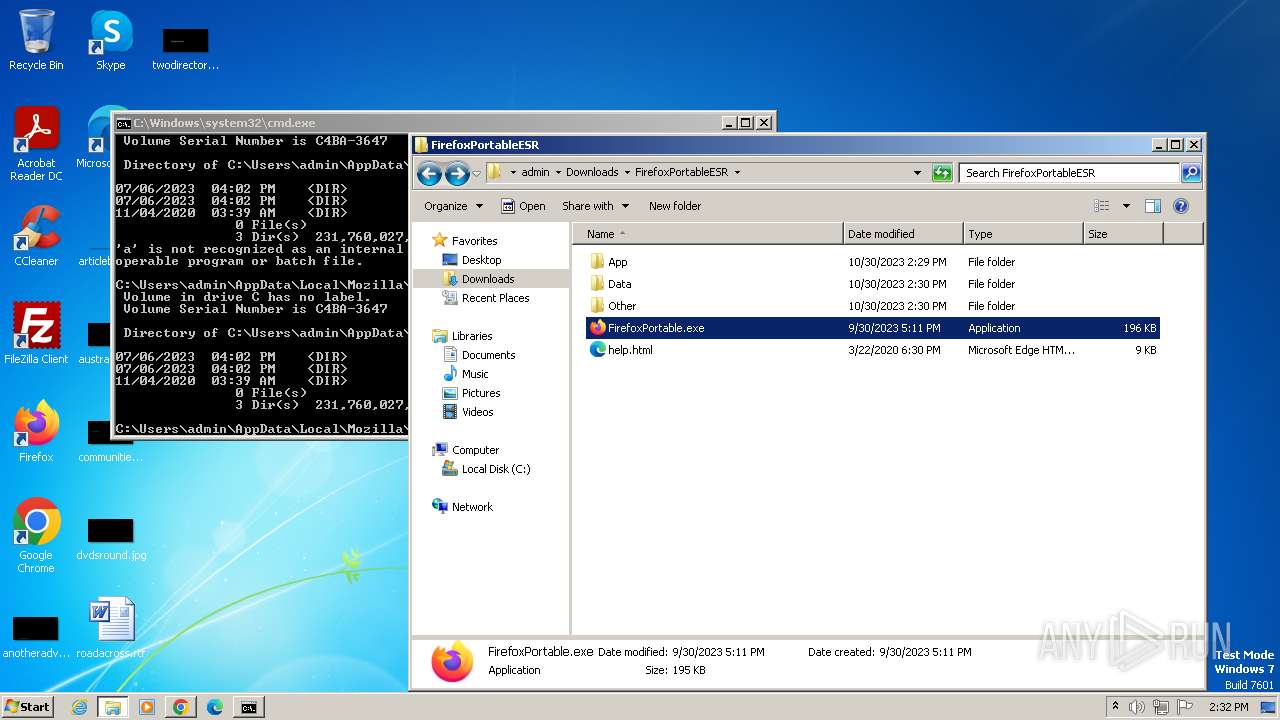Screen dimensions: 1280x720
Task: Open the volume control in the tray
Action: [x=1136, y=707]
